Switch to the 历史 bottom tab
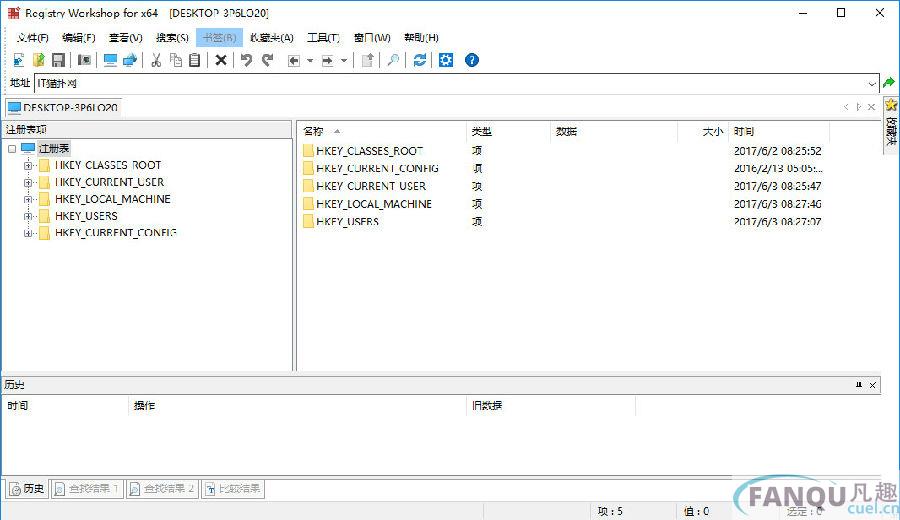Screen dimensions: 900x520 click(27, 489)
